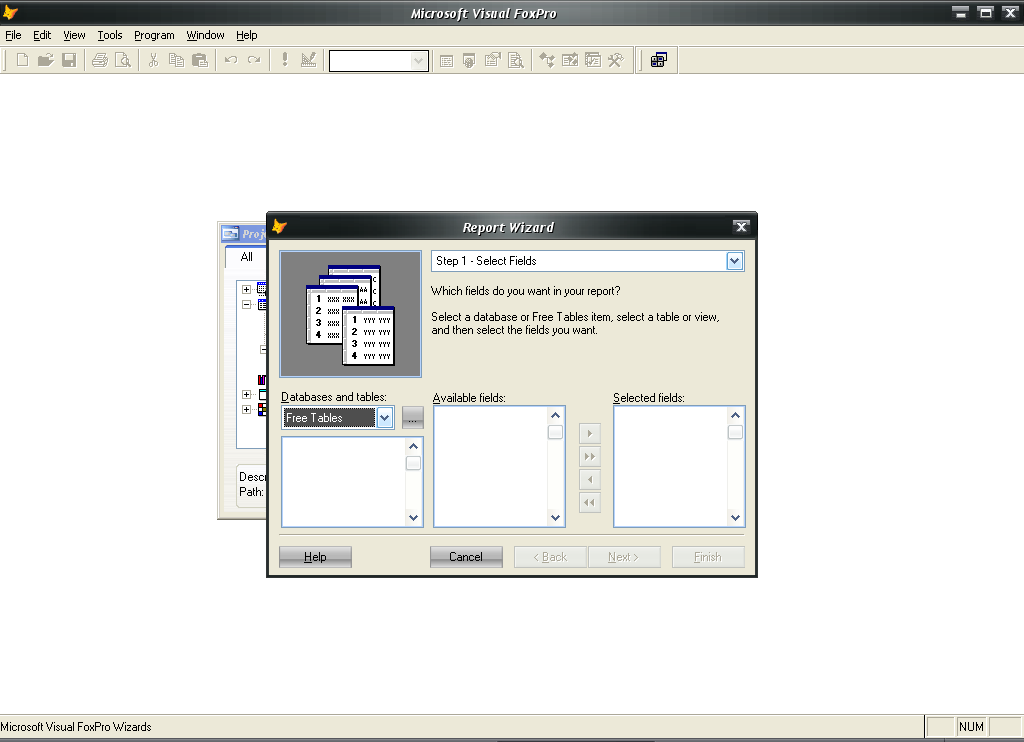Click the Print toolbar icon
This screenshot has width=1024, height=742.
(100, 61)
